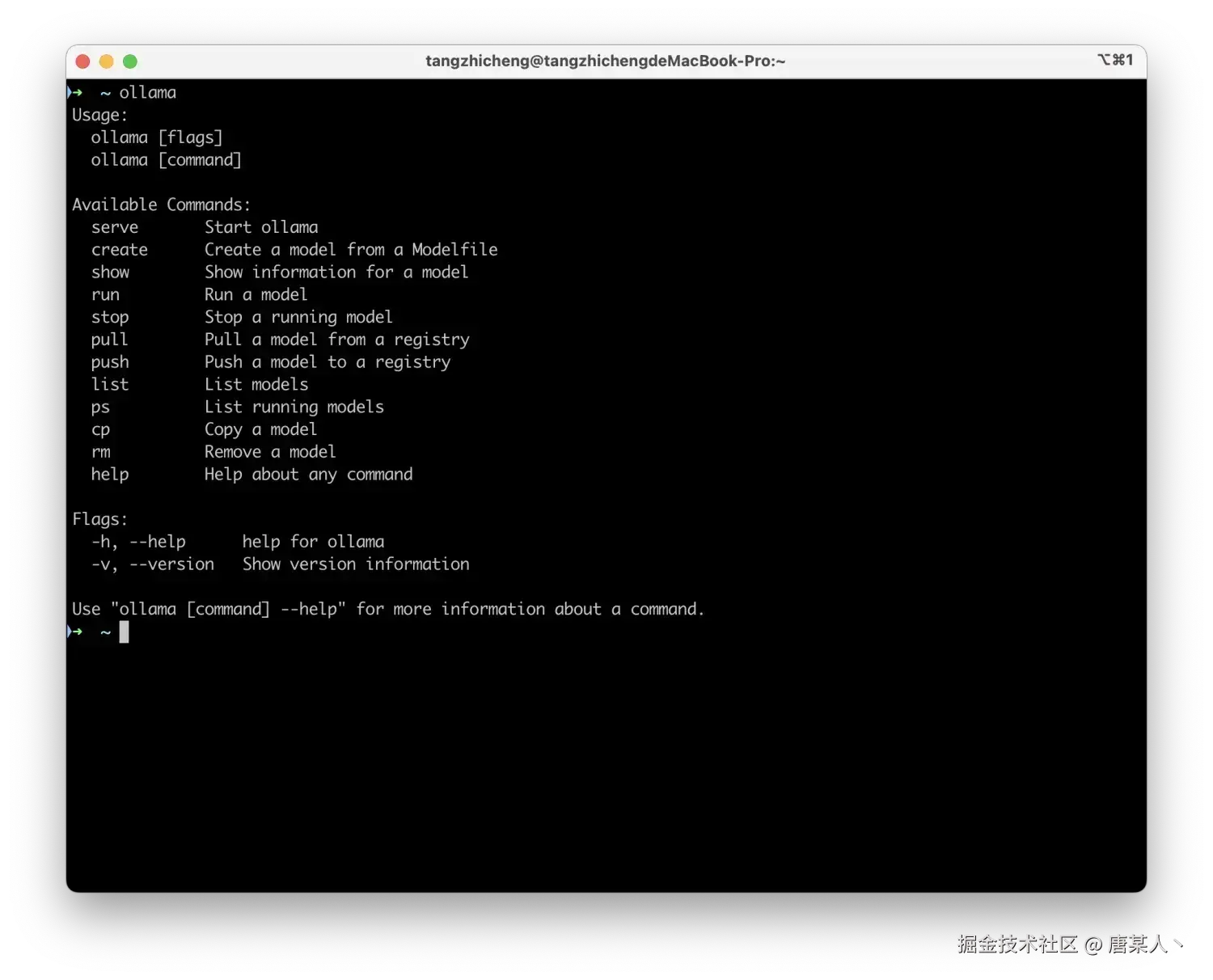Click the 'Start ollama' description

pos(261,228)
